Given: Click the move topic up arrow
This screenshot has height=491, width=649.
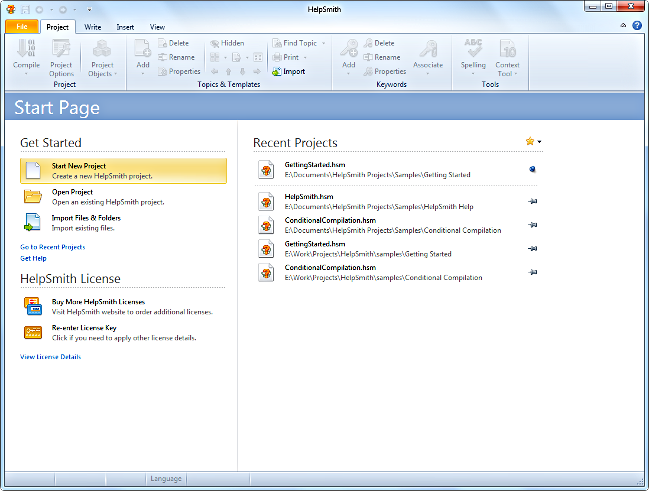Looking at the screenshot, I should [228, 71].
